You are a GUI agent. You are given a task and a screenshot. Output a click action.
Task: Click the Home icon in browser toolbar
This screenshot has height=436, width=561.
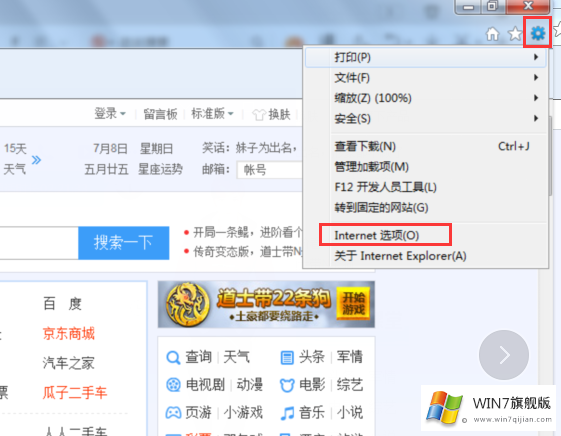492,34
